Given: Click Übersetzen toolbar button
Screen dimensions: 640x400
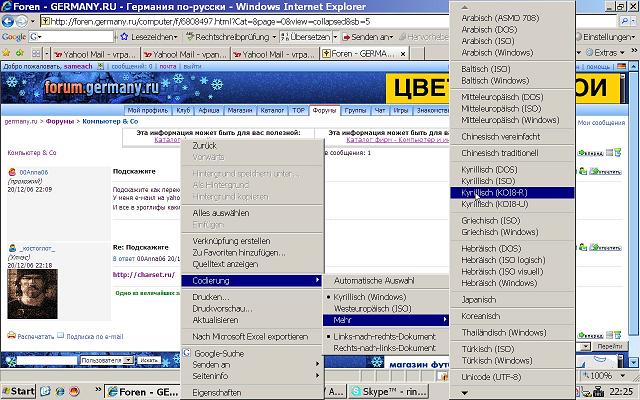Looking at the screenshot, I should 306,37.
